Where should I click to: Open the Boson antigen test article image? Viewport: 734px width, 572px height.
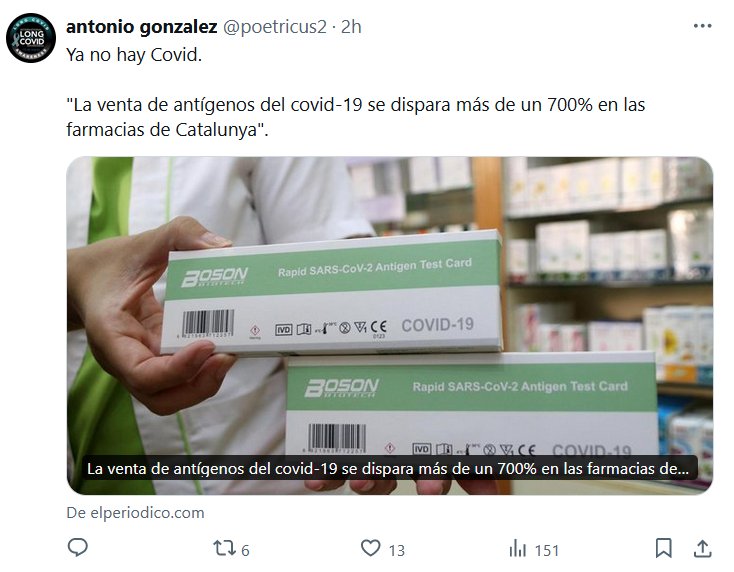pyautogui.click(x=389, y=326)
